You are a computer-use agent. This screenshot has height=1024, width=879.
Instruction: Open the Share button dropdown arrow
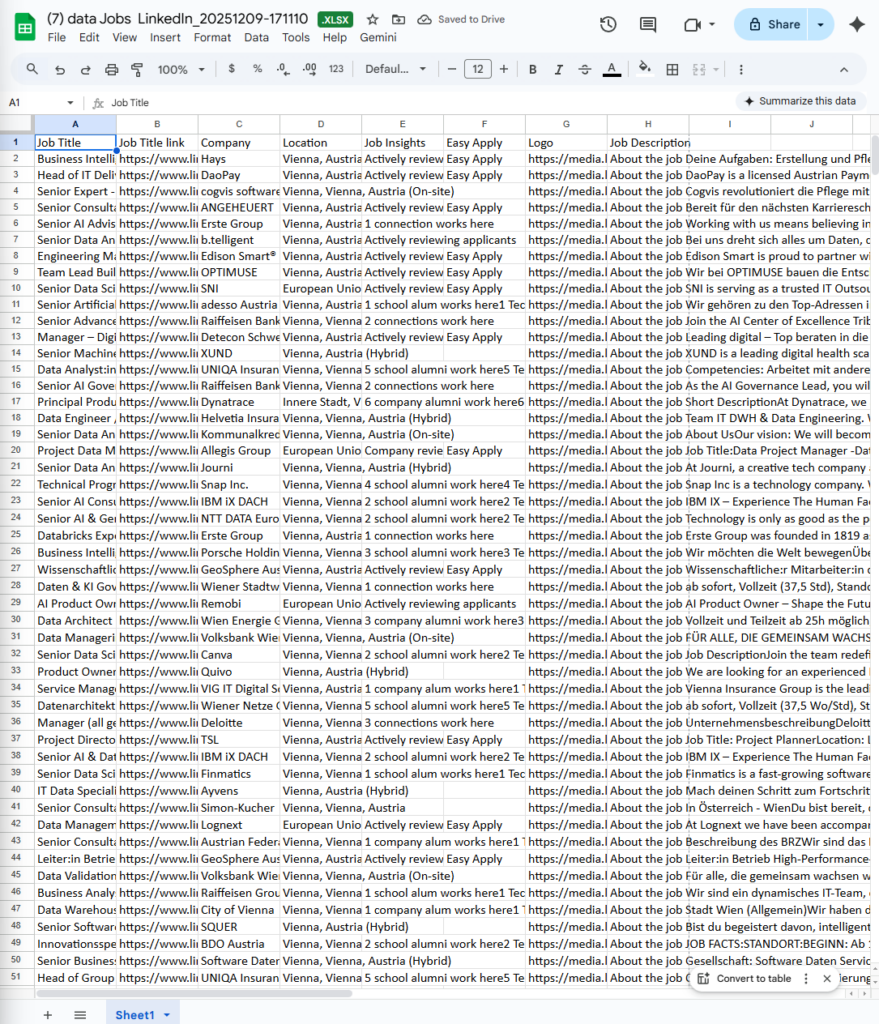[x=822, y=24]
